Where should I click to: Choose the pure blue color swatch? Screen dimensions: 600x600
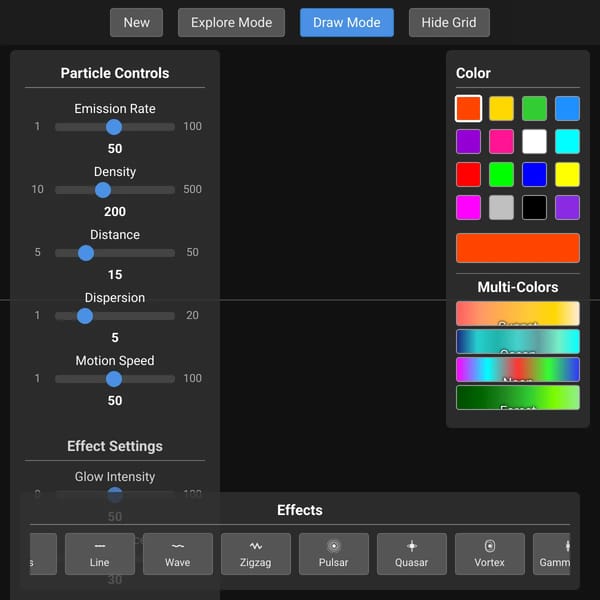click(534, 174)
